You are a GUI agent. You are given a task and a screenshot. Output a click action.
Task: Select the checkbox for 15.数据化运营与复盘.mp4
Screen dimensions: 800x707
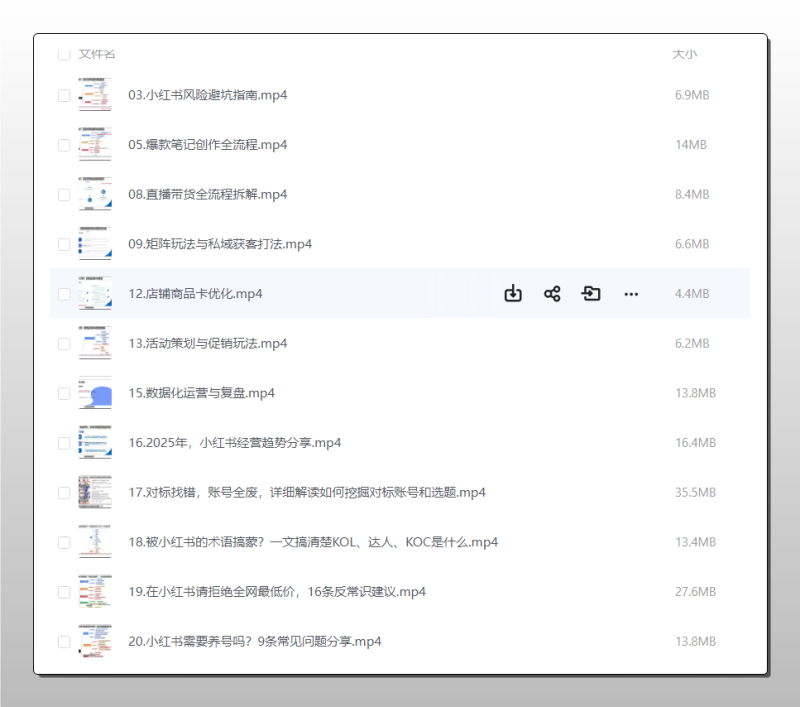(64, 392)
